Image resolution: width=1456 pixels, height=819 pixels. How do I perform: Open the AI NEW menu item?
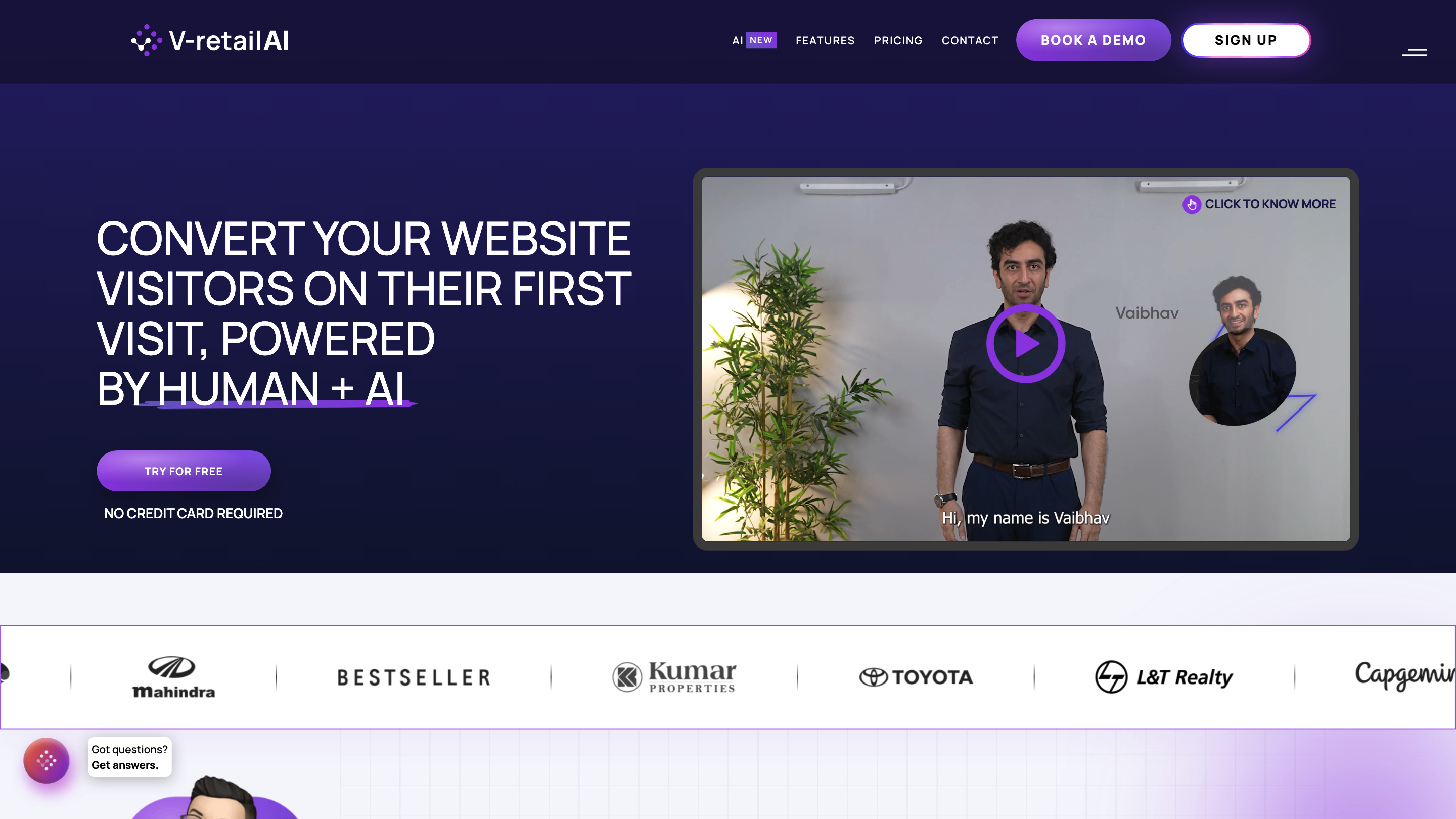(x=754, y=40)
